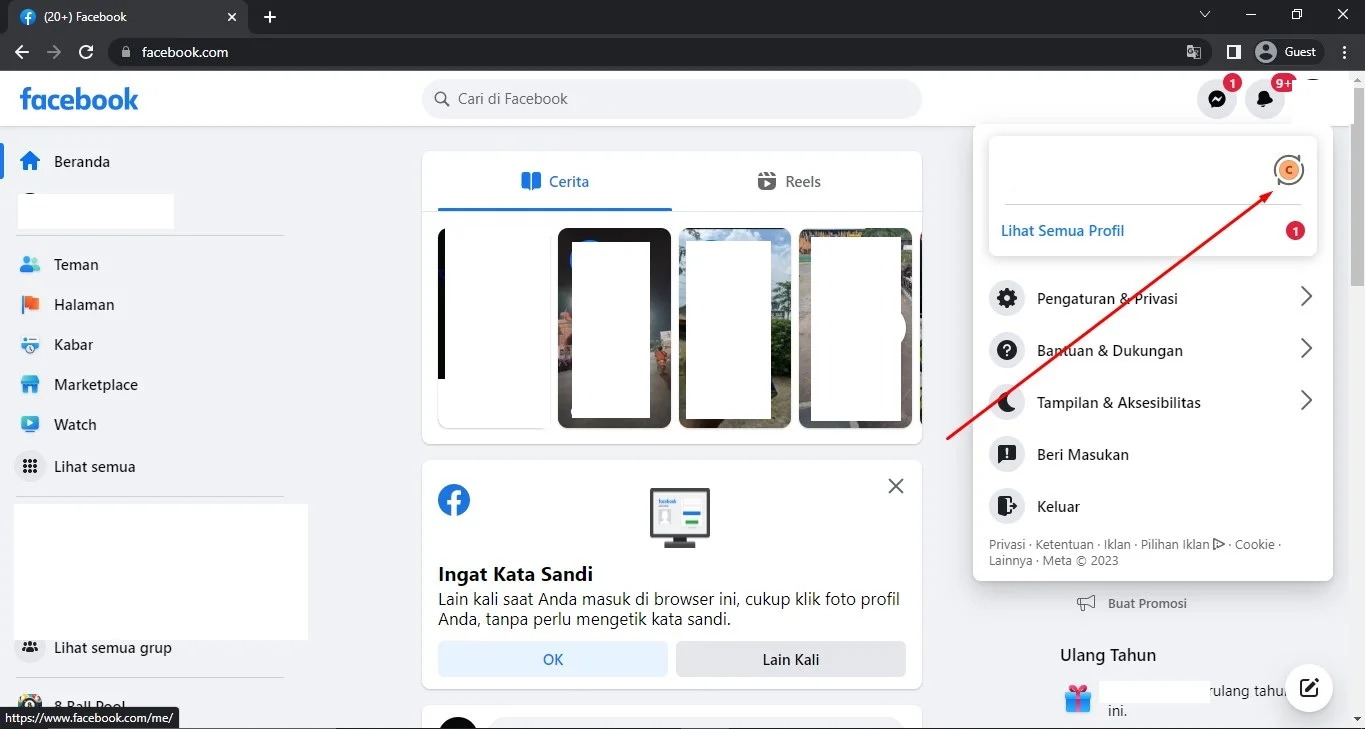Switch to the Cerita tab
Screen dimensions: 1365x729
click(555, 181)
